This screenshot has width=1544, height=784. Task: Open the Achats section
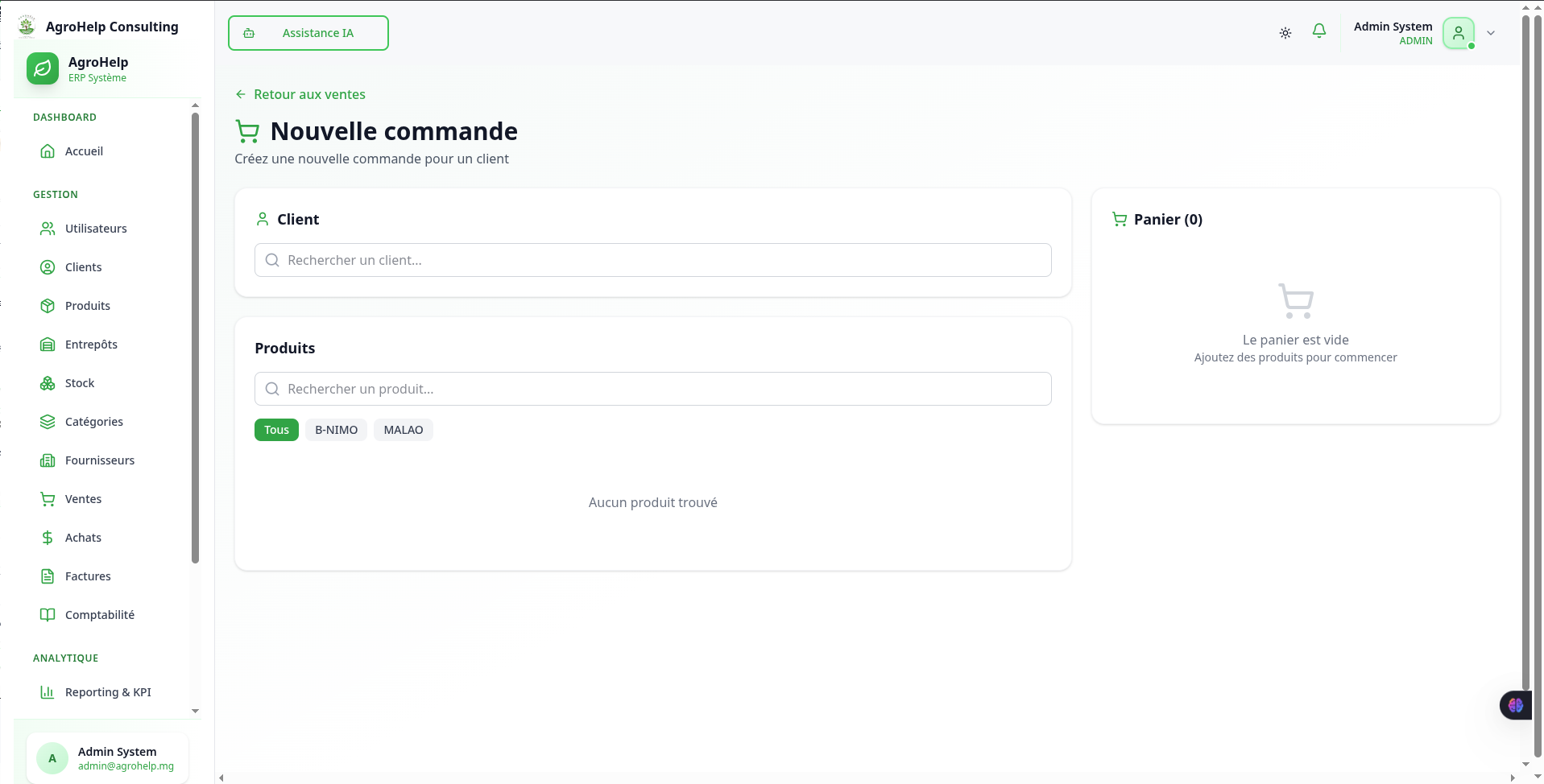[x=83, y=537]
